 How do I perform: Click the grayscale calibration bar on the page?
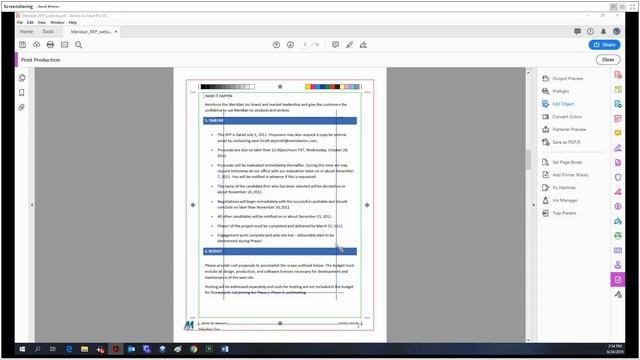227,87
